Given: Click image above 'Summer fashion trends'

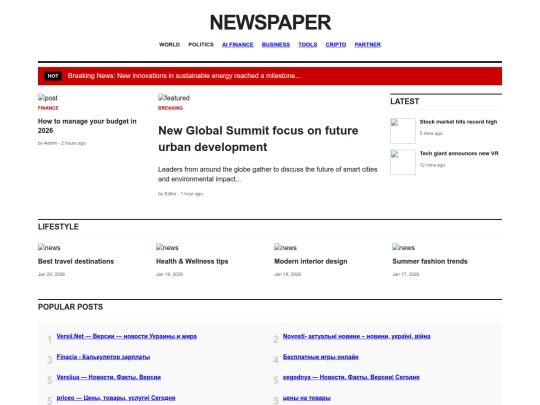Looking at the screenshot, I should pyautogui.click(x=403, y=247).
